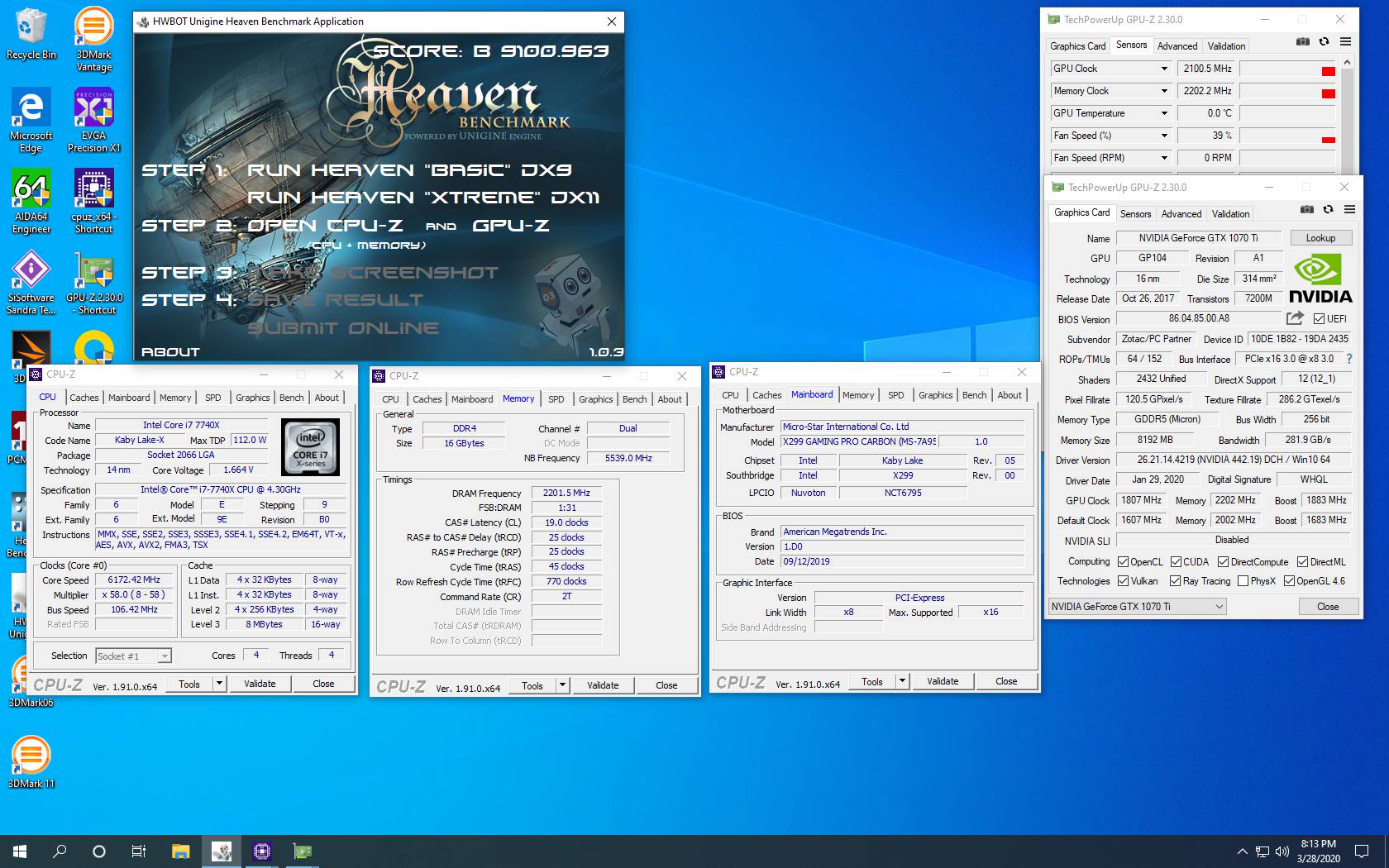Open the volume speaker tray icon

coord(1282,851)
